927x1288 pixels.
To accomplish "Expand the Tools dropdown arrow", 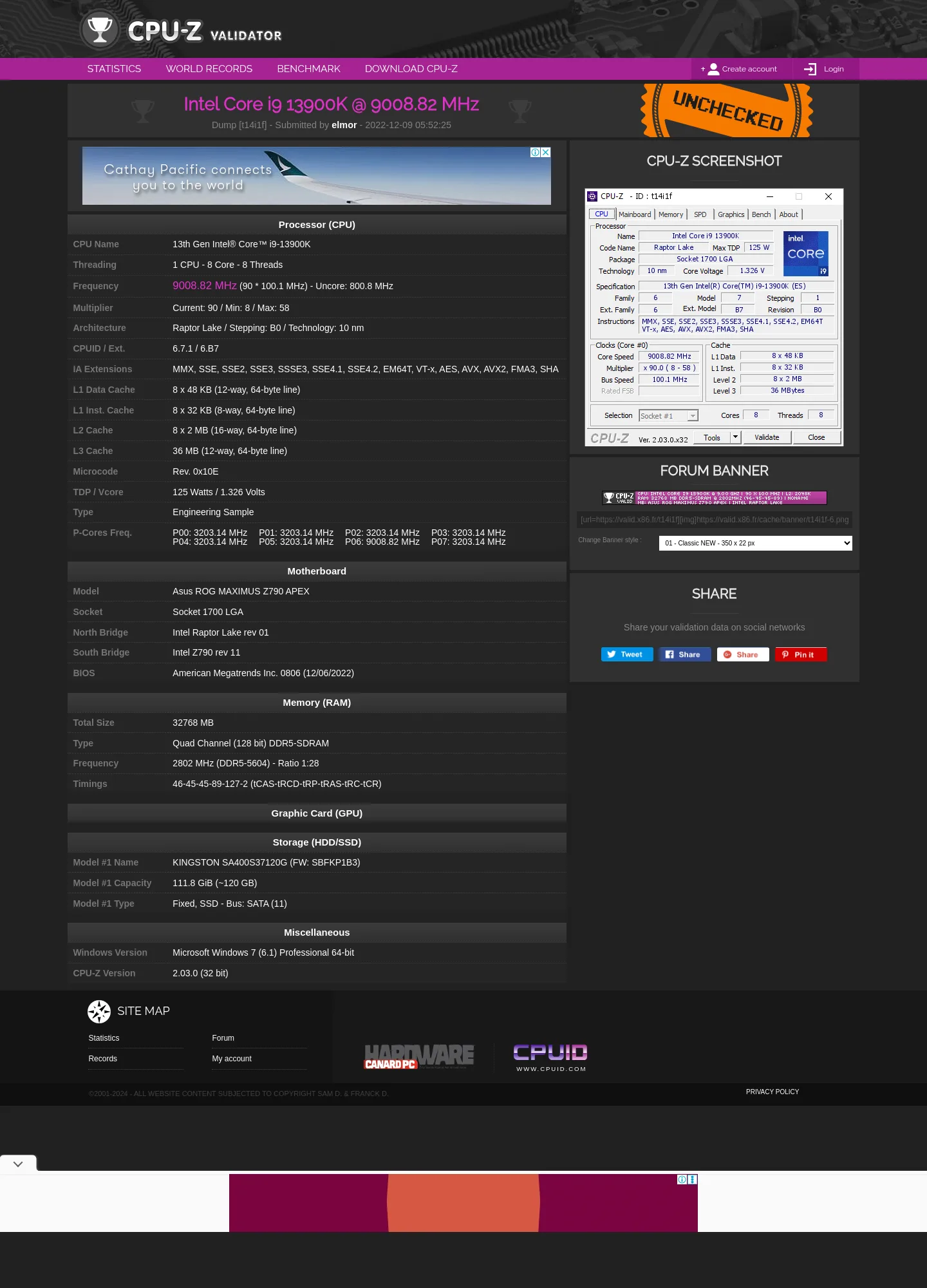I will [x=735, y=437].
